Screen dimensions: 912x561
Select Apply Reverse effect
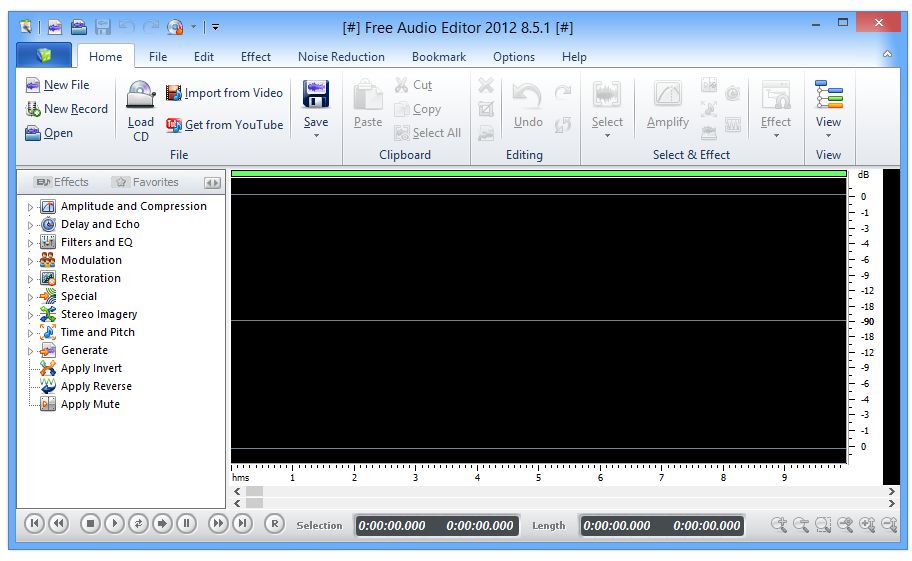pyautogui.click(x=86, y=386)
